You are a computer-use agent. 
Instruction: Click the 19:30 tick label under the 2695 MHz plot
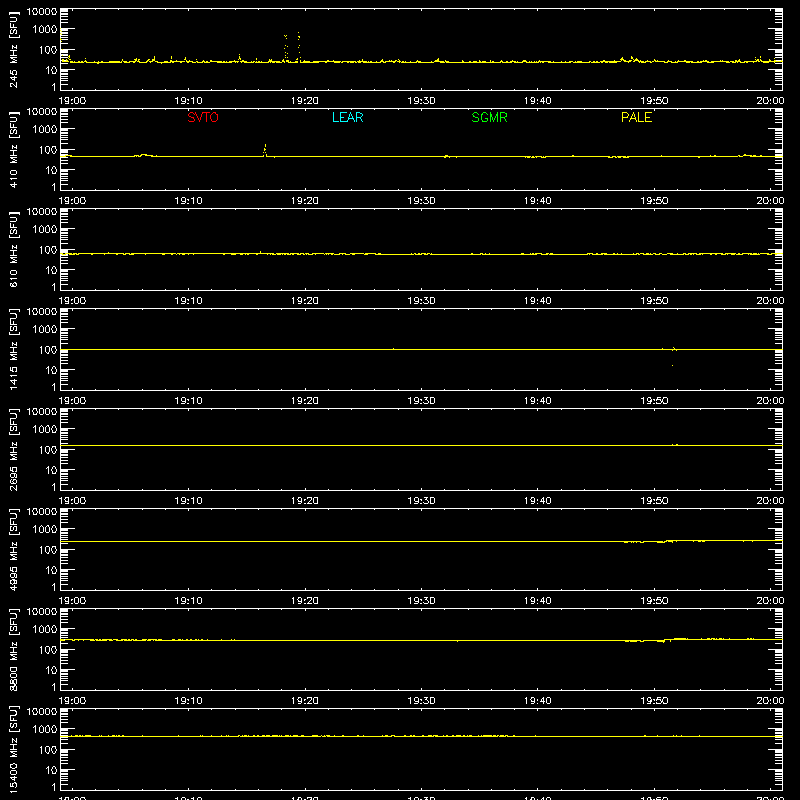click(421, 501)
